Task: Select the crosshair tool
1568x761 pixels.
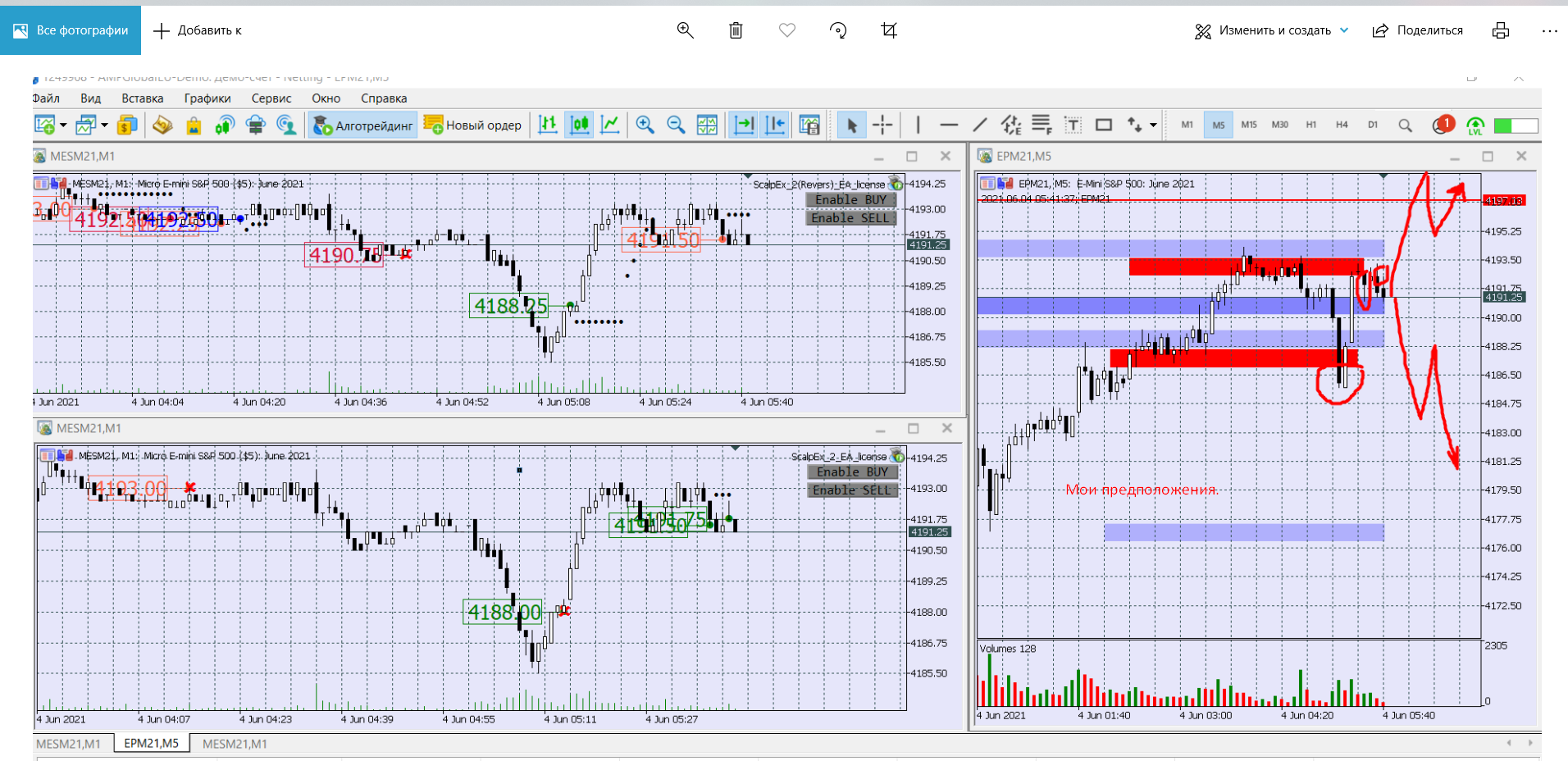Action: (882, 125)
